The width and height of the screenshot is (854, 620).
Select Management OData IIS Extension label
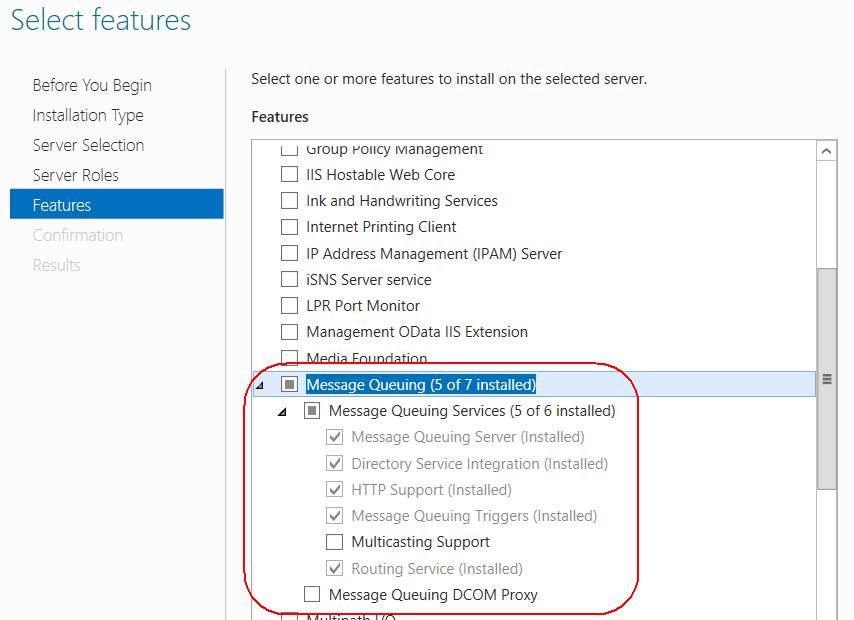[x=417, y=332]
